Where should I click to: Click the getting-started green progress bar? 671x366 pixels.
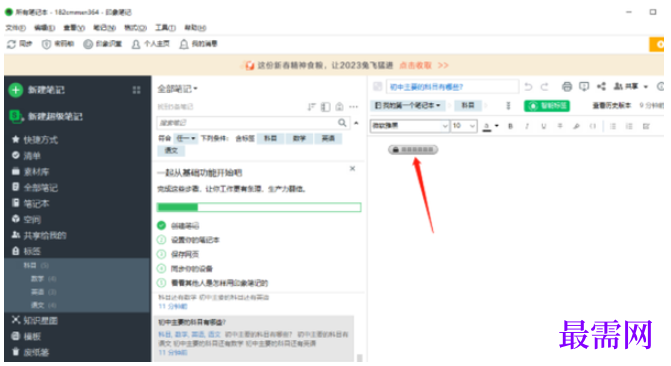pos(259,207)
